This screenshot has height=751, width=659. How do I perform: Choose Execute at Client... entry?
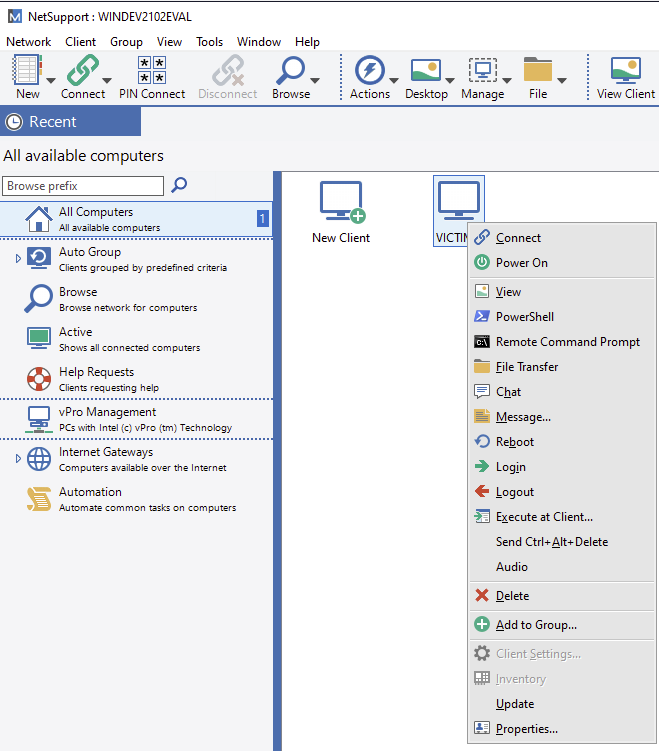point(562,517)
